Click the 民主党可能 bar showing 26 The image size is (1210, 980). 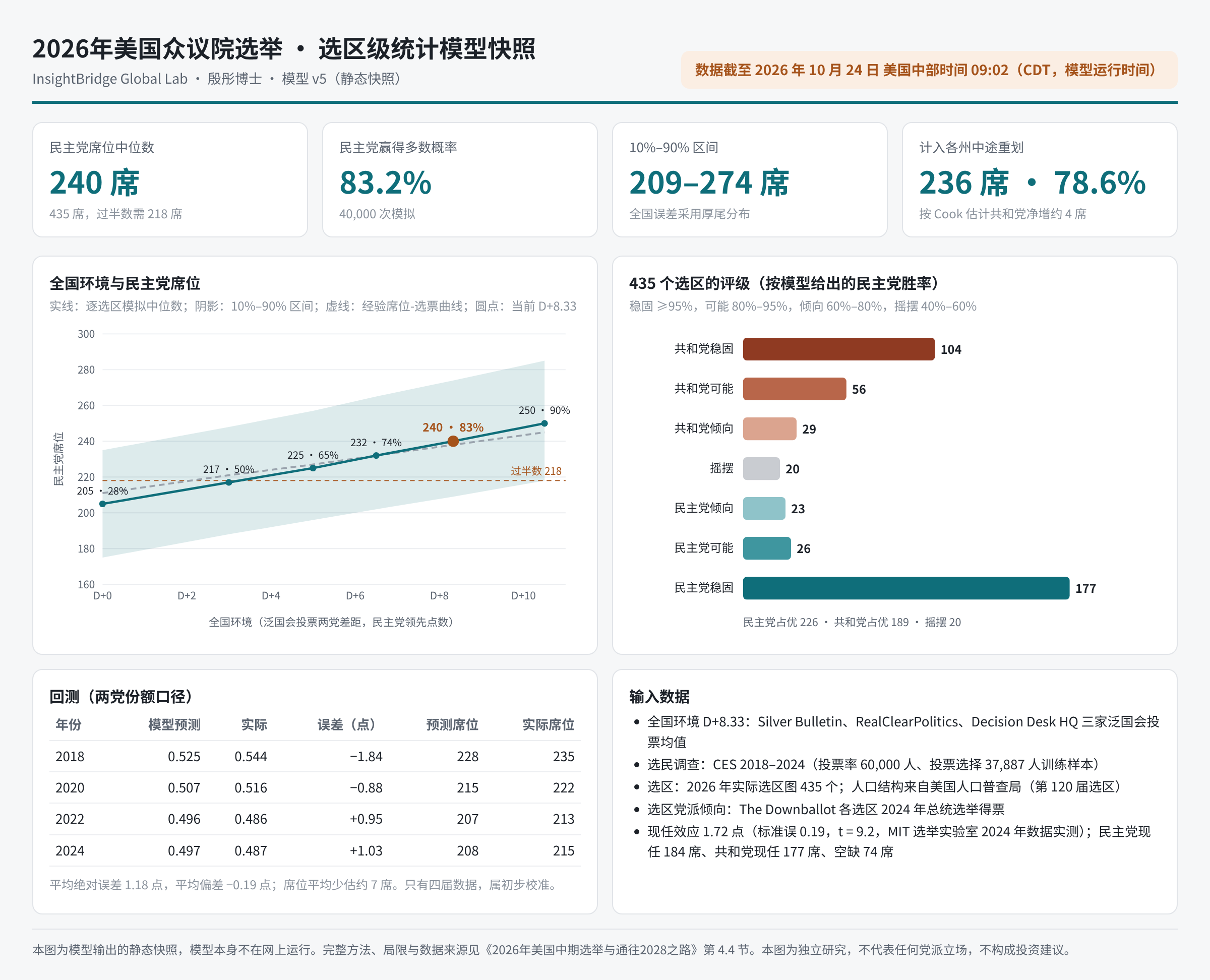pyautogui.click(x=767, y=548)
